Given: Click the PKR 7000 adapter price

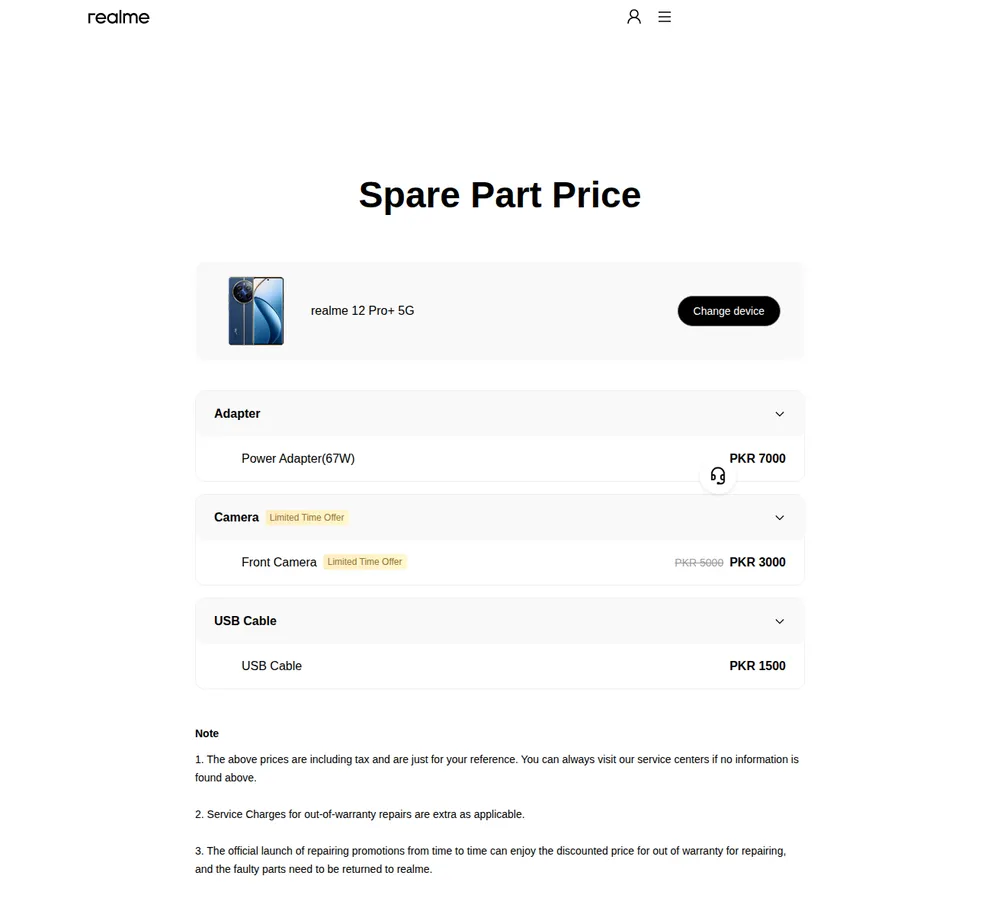Looking at the screenshot, I should click(758, 458).
